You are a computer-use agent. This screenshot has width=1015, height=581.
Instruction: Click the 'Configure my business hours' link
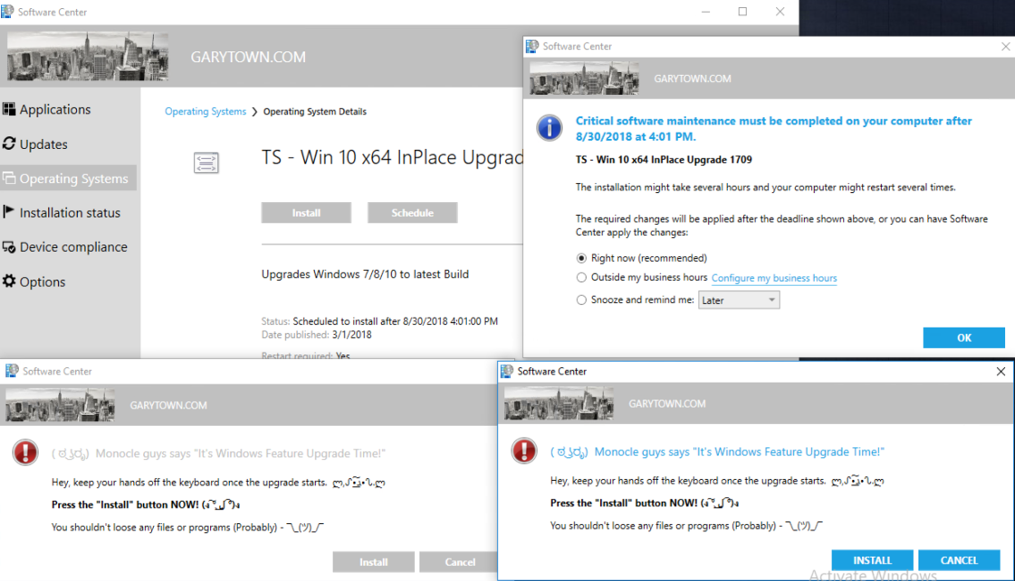click(774, 278)
